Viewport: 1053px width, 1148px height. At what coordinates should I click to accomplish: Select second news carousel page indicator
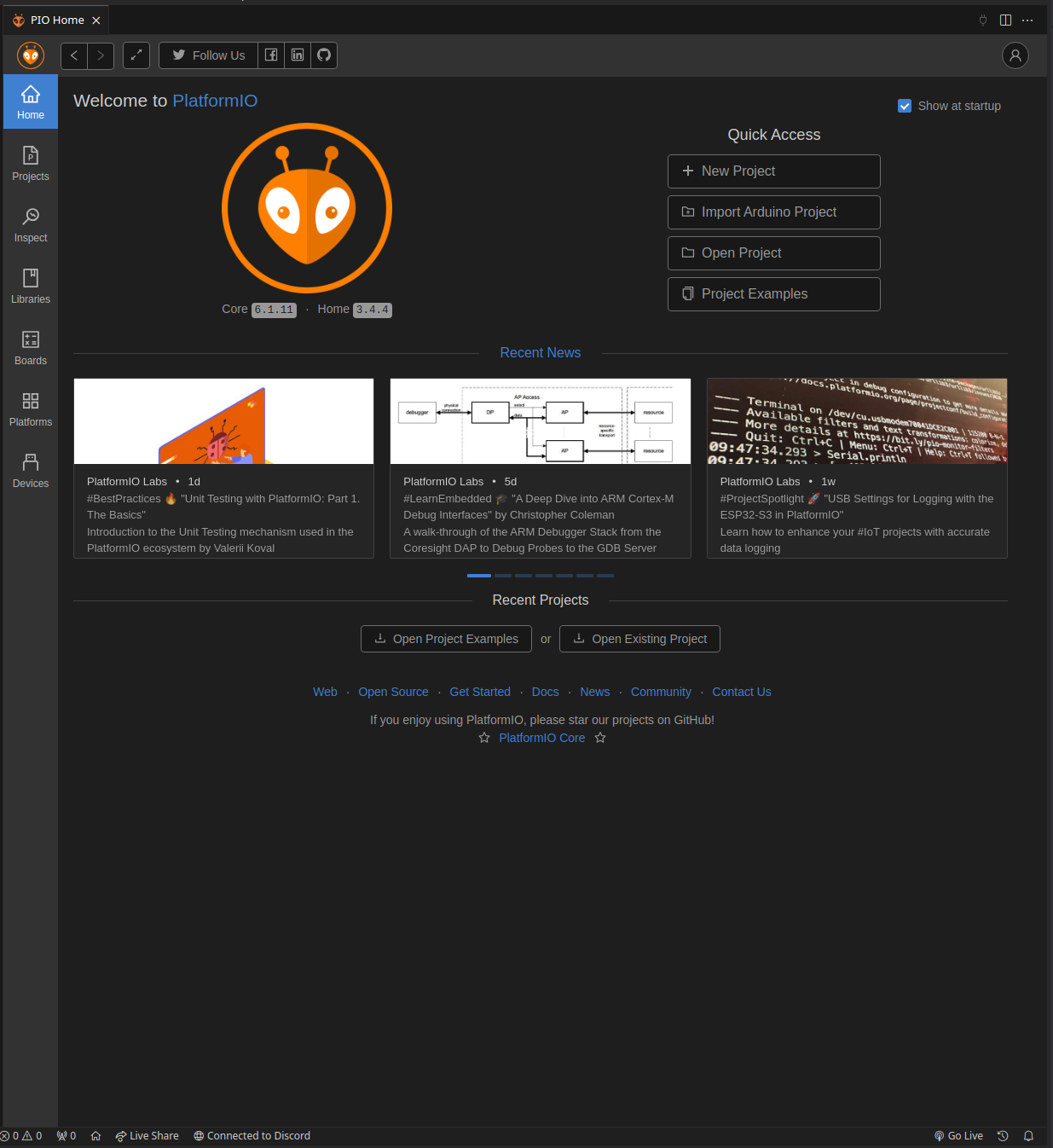[503, 576]
